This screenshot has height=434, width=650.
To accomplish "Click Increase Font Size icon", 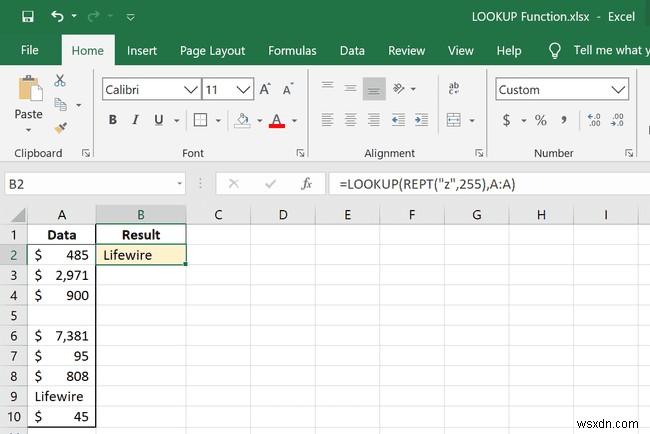I will (265, 89).
